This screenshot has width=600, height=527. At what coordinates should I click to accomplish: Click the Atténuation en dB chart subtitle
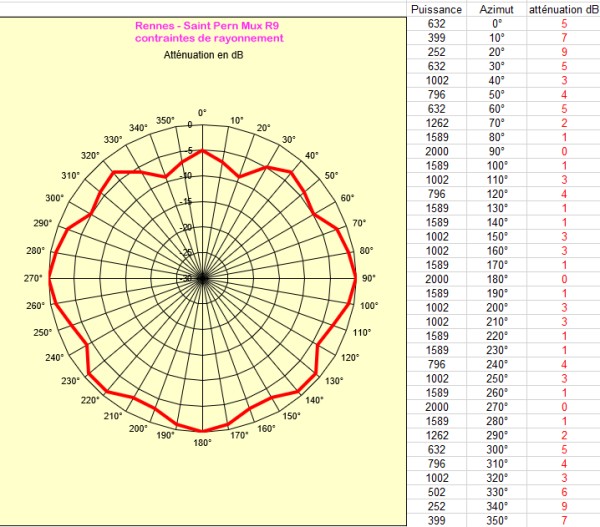point(204,55)
